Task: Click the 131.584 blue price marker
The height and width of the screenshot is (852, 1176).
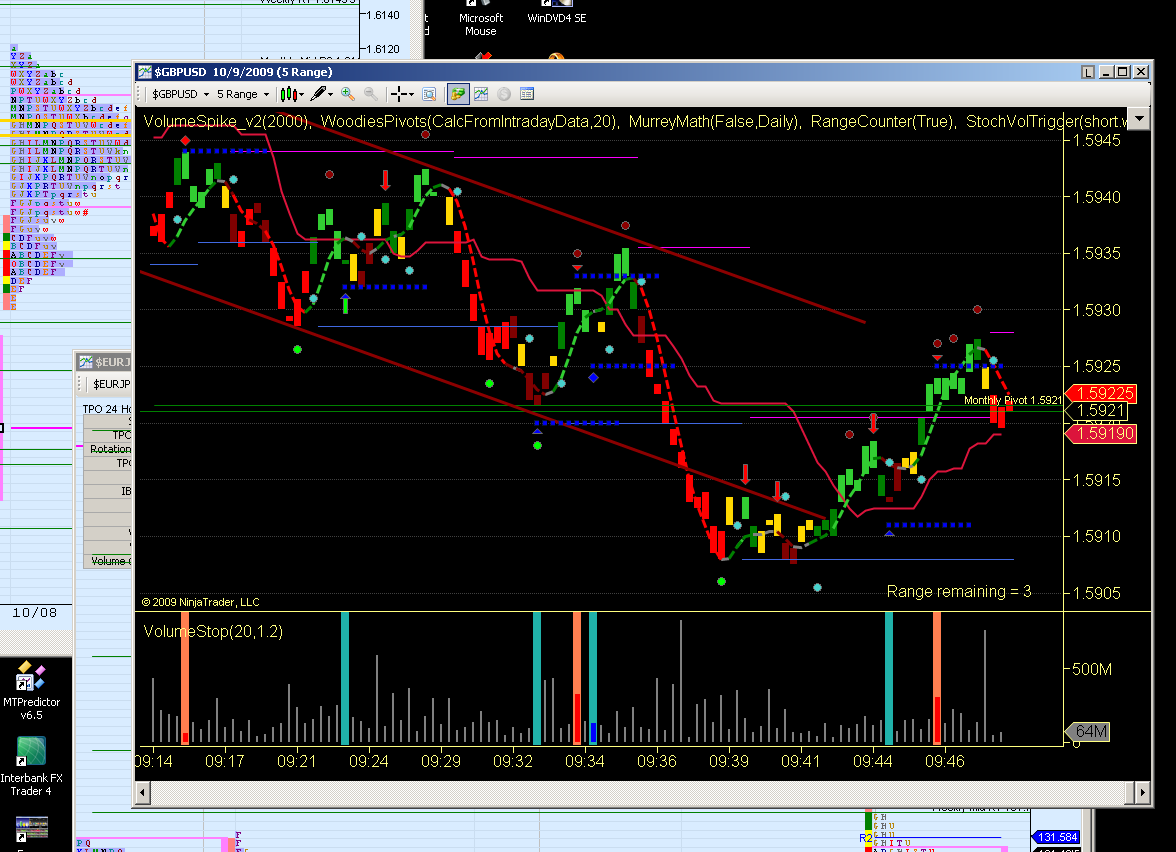Action: click(1057, 837)
